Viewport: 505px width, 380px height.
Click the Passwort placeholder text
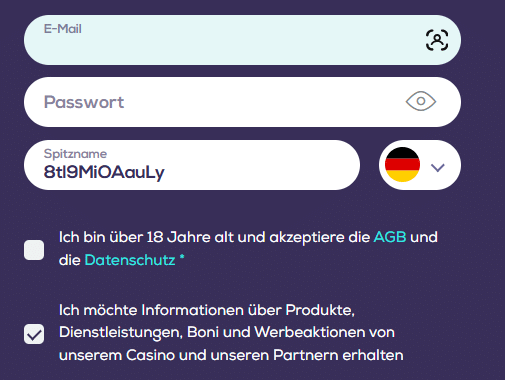pos(84,102)
